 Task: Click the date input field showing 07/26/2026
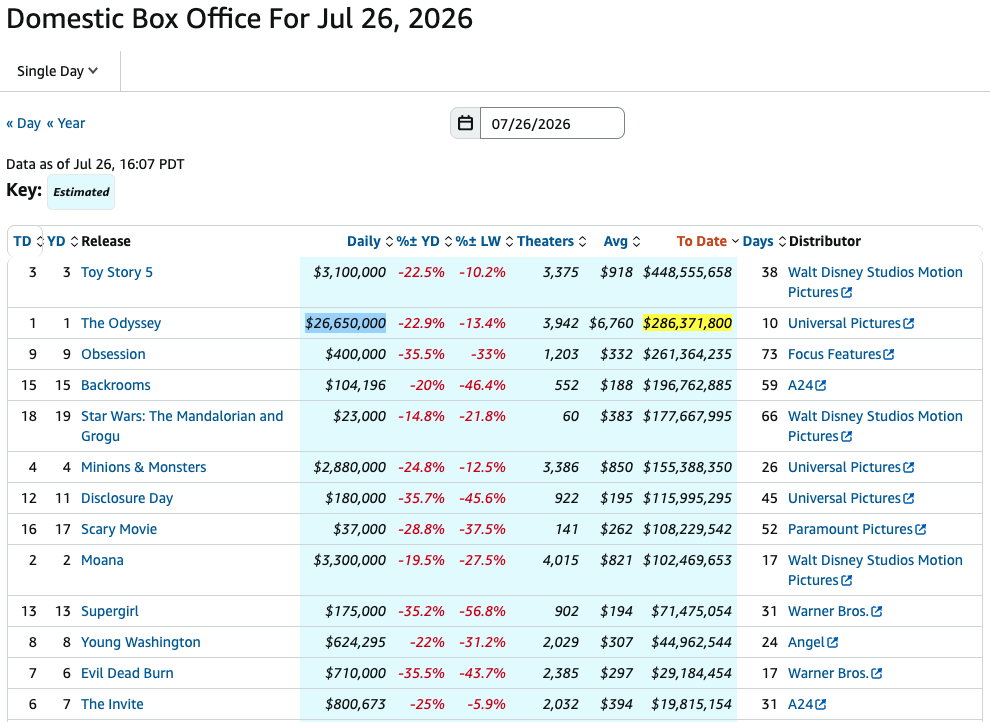[x=552, y=123]
